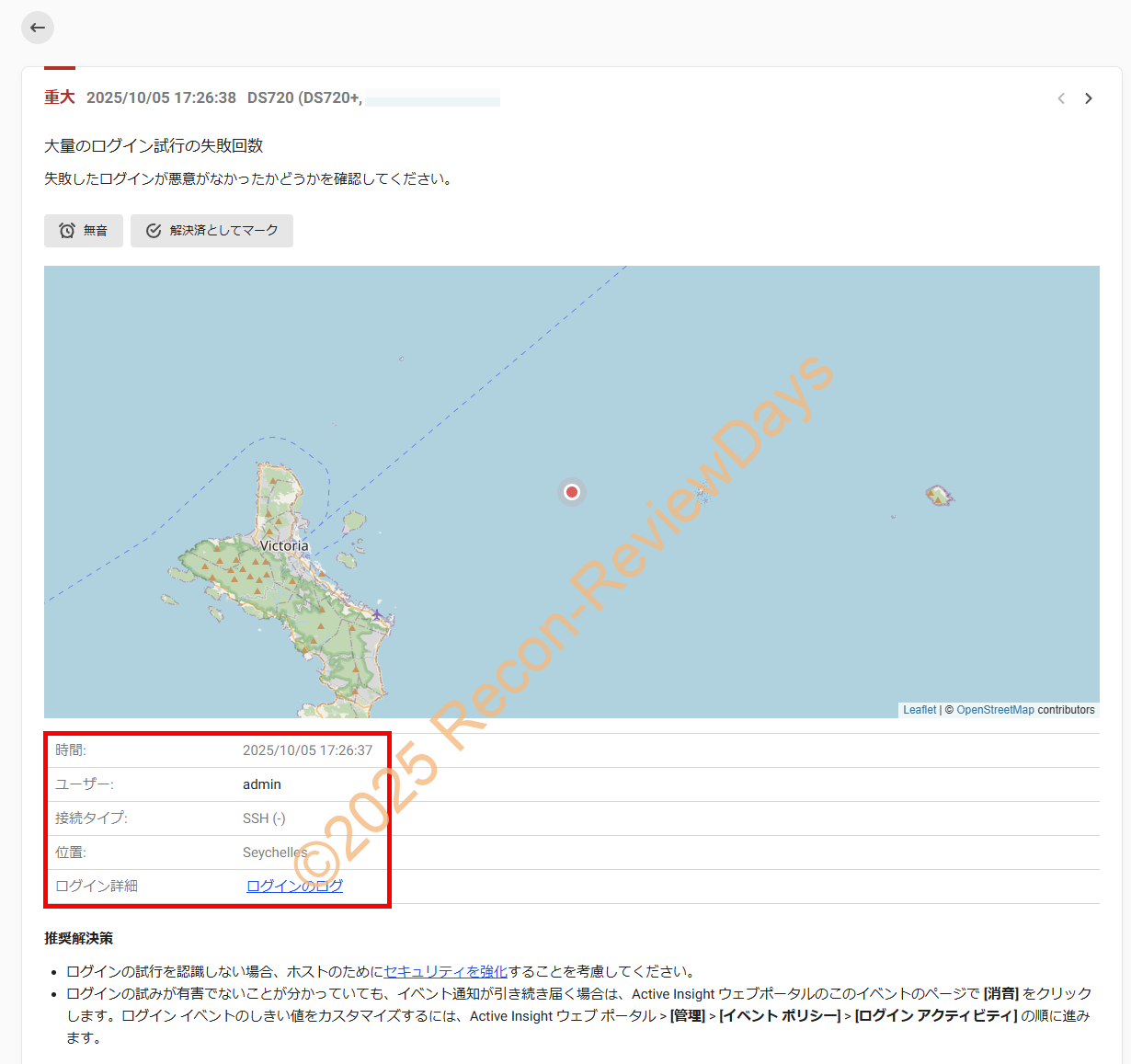Click the DS720 device name in header
Image resolution: width=1131 pixels, height=1064 pixels.
(x=270, y=97)
